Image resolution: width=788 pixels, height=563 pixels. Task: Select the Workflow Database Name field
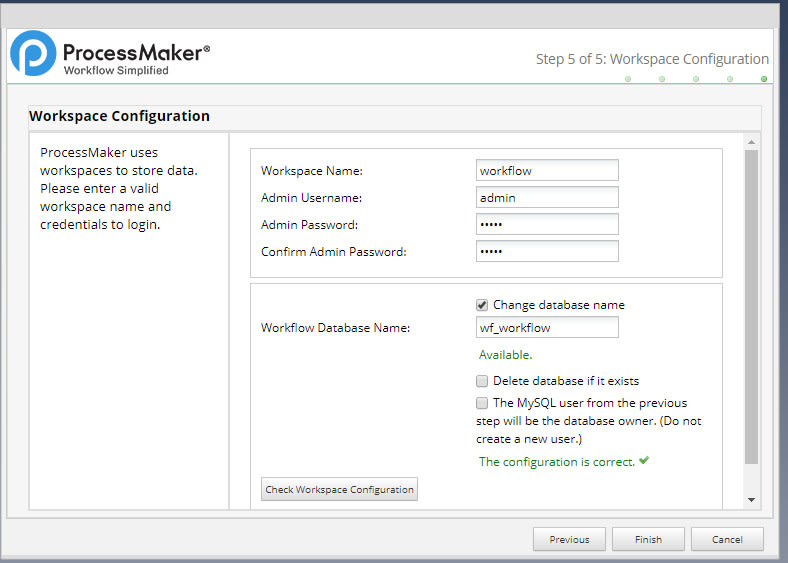547,328
